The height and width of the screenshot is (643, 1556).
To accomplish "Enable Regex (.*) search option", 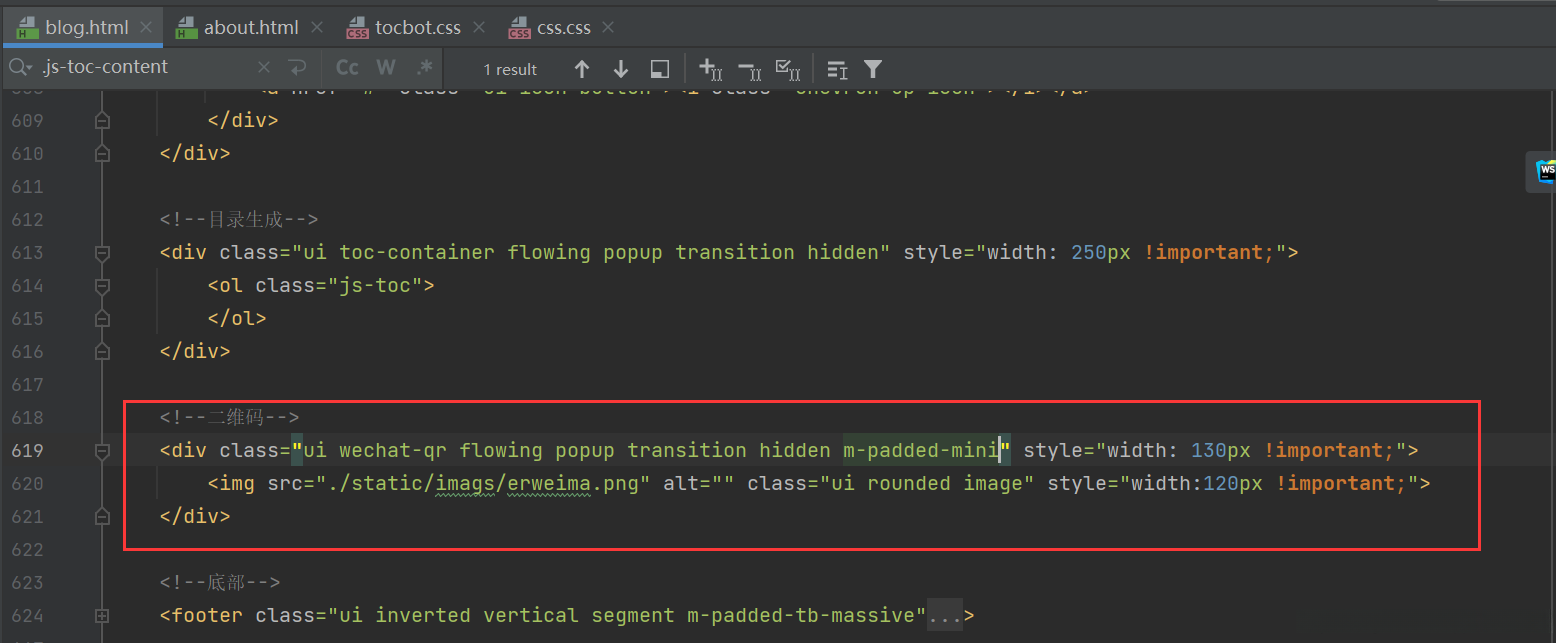I will click(424, 68).
